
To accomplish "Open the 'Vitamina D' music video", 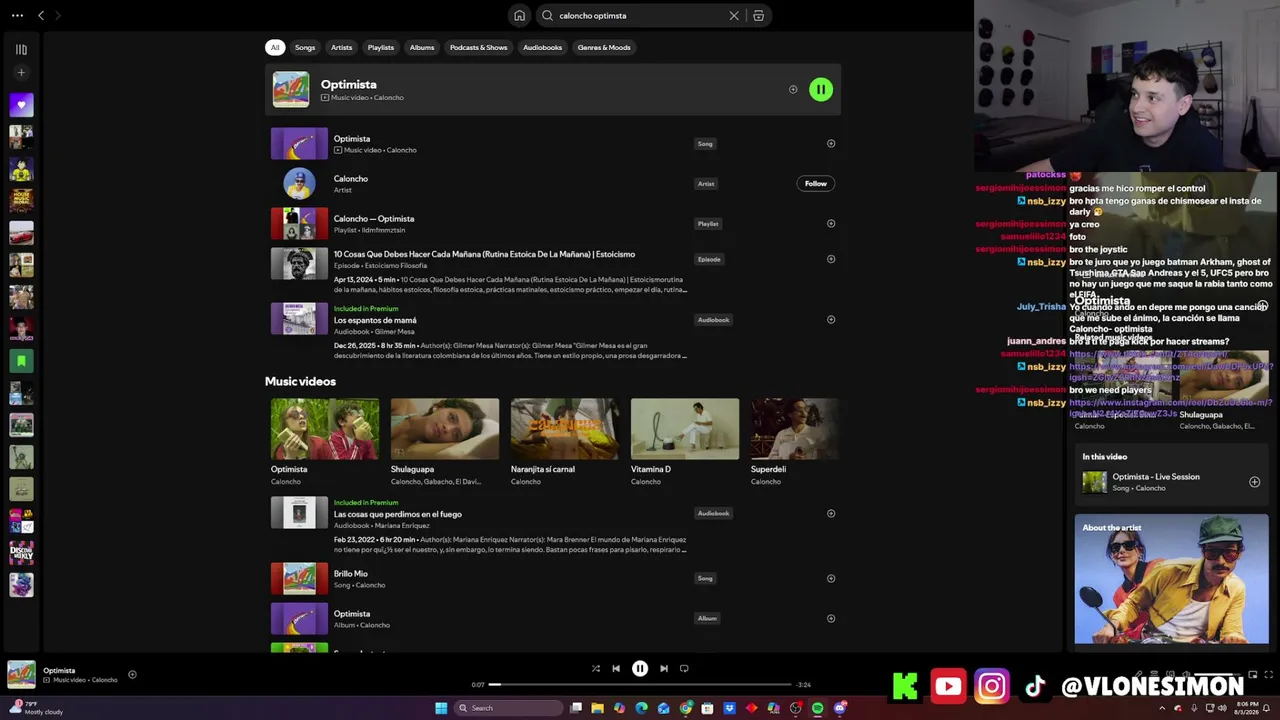I will point(685,429).
